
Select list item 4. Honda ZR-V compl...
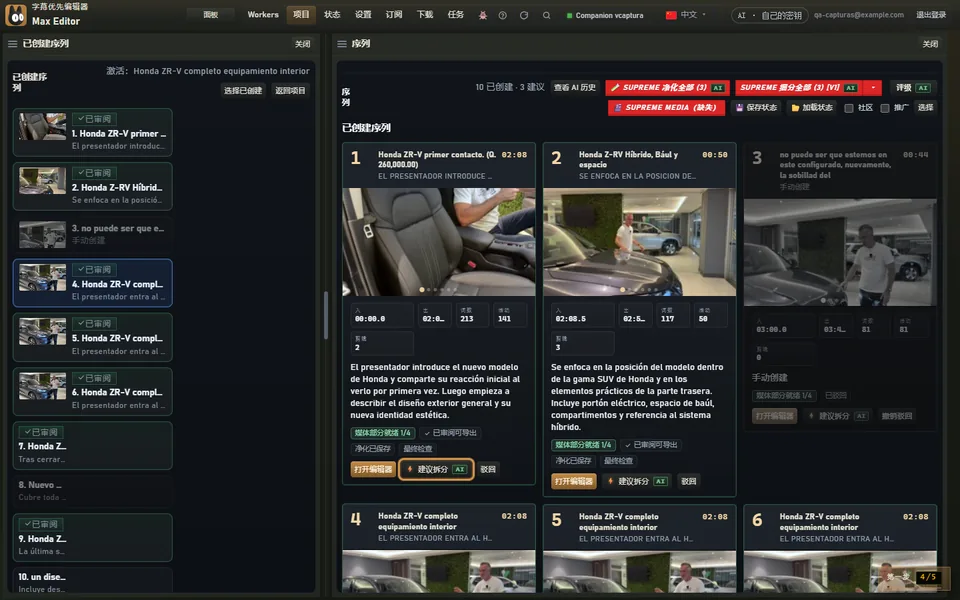click(x=92, y=283)
